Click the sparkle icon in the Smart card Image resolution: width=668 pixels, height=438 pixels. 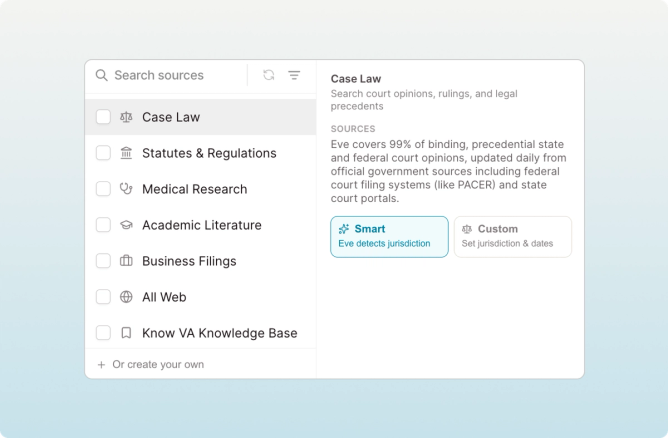click(343, 229)
